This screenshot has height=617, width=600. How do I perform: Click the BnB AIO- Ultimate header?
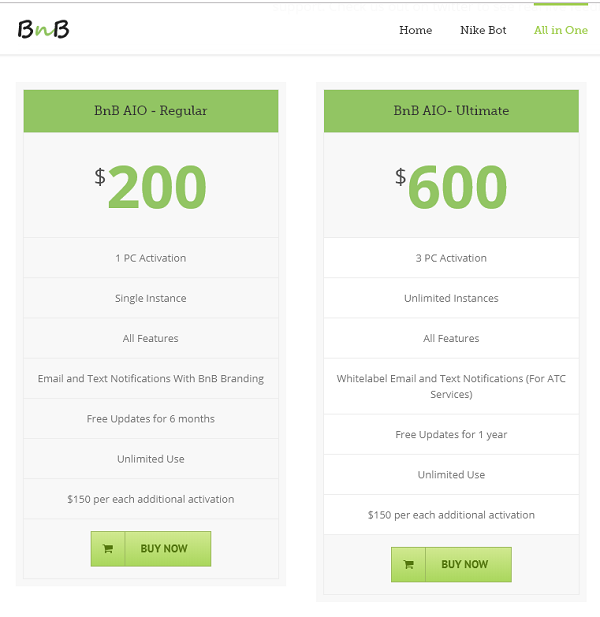tap(451, 111)
